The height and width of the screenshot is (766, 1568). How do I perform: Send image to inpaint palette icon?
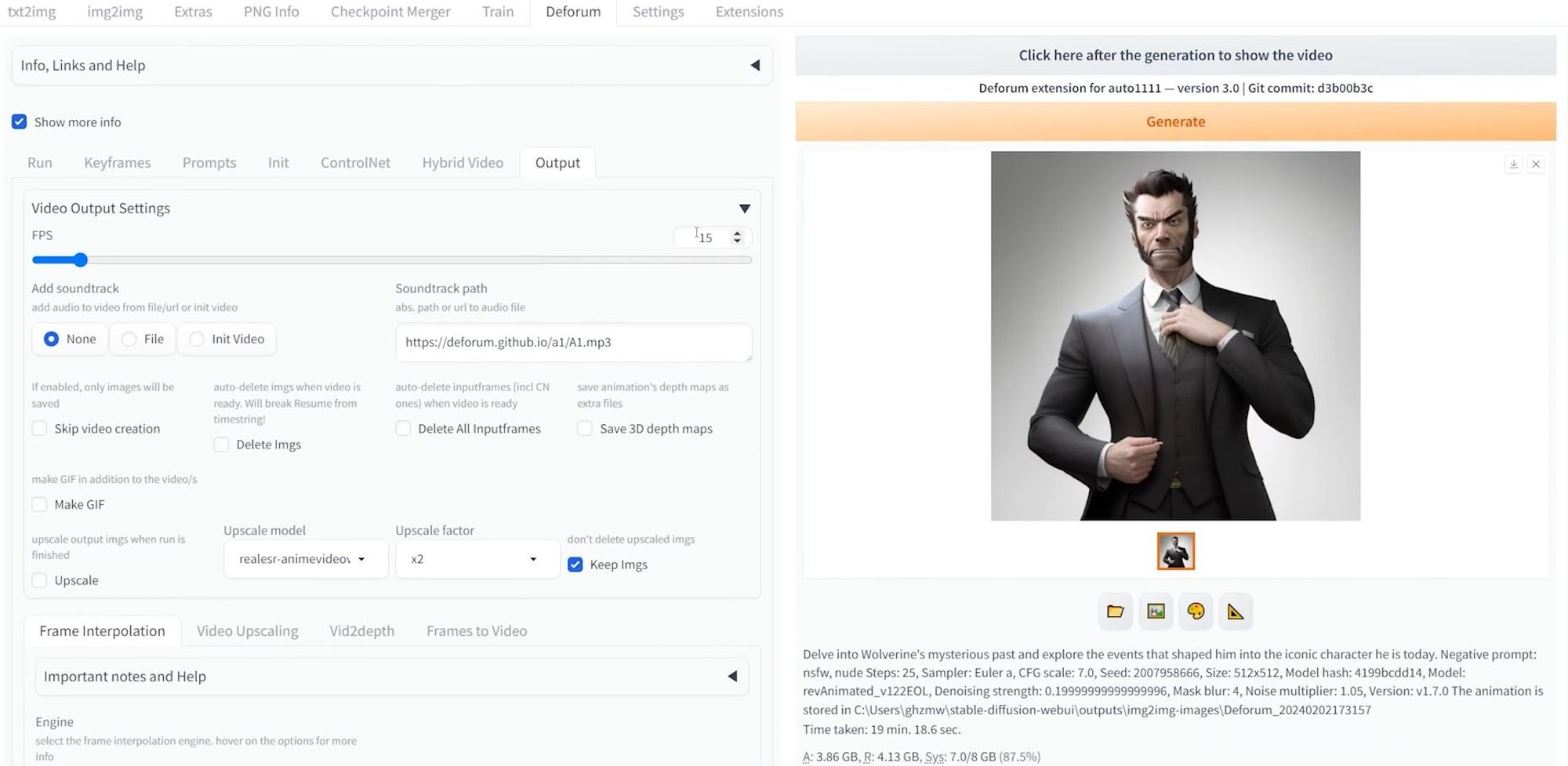[x=1196, y=612]
